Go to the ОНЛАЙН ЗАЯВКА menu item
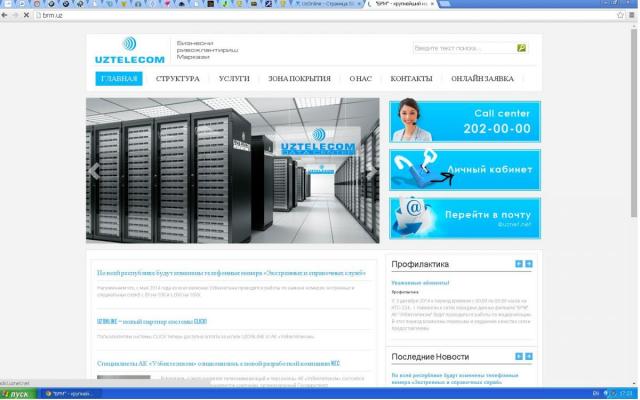Viewport: 640px width, 400px height. tap(482, 78)
